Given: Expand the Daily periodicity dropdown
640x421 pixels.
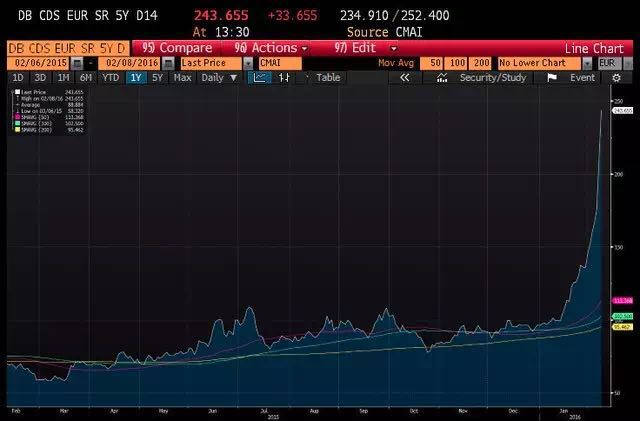Looking at the screenshot, I should [x=216, y=77].
